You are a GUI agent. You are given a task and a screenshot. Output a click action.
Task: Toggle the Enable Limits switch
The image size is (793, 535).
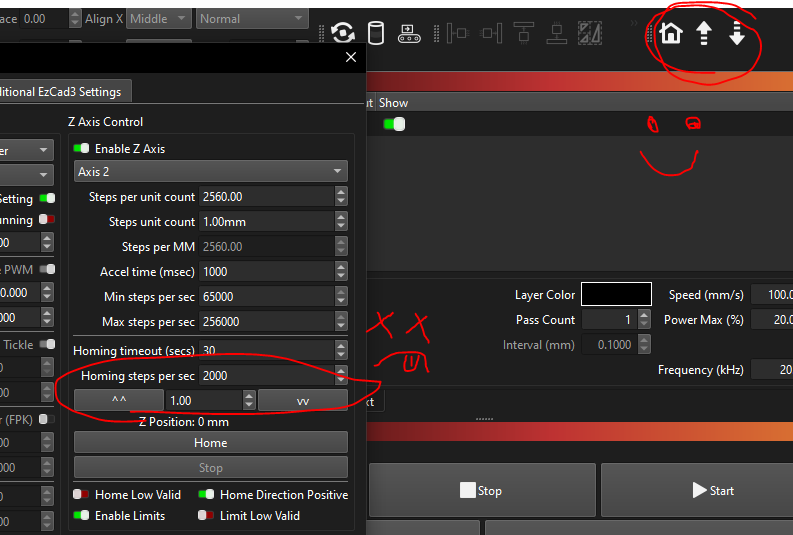[x=81, y=515]
